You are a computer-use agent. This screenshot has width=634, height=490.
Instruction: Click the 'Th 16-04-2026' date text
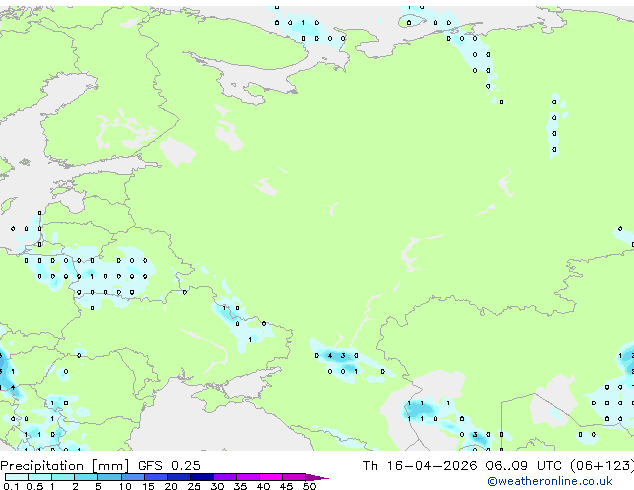(x=419, y=466)
